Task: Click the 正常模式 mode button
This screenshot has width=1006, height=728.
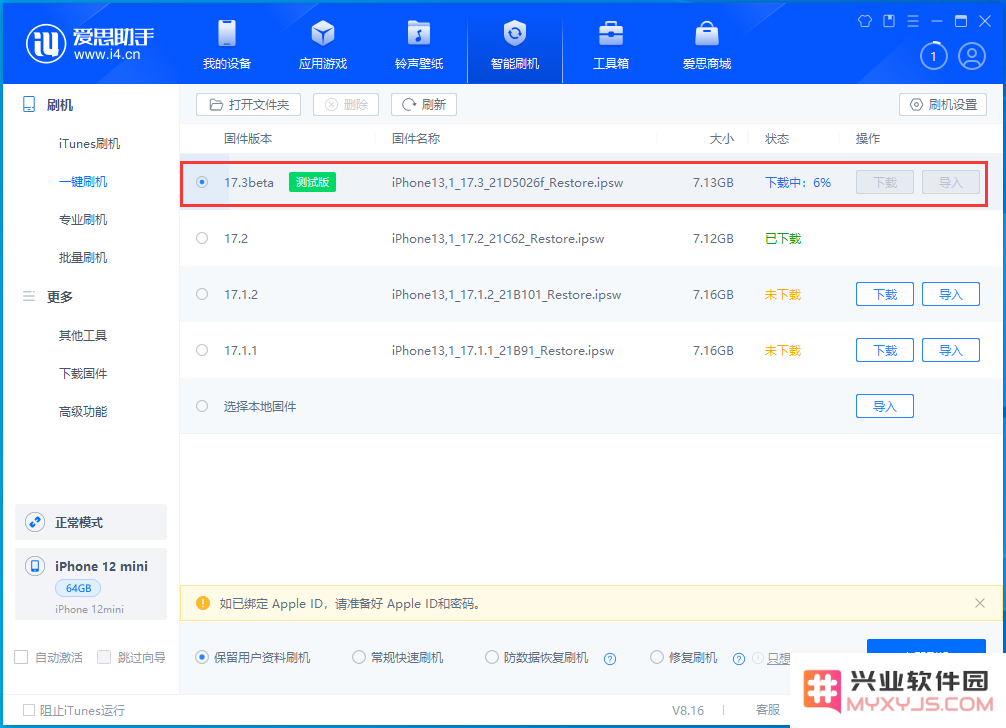Action: [90, 522]
